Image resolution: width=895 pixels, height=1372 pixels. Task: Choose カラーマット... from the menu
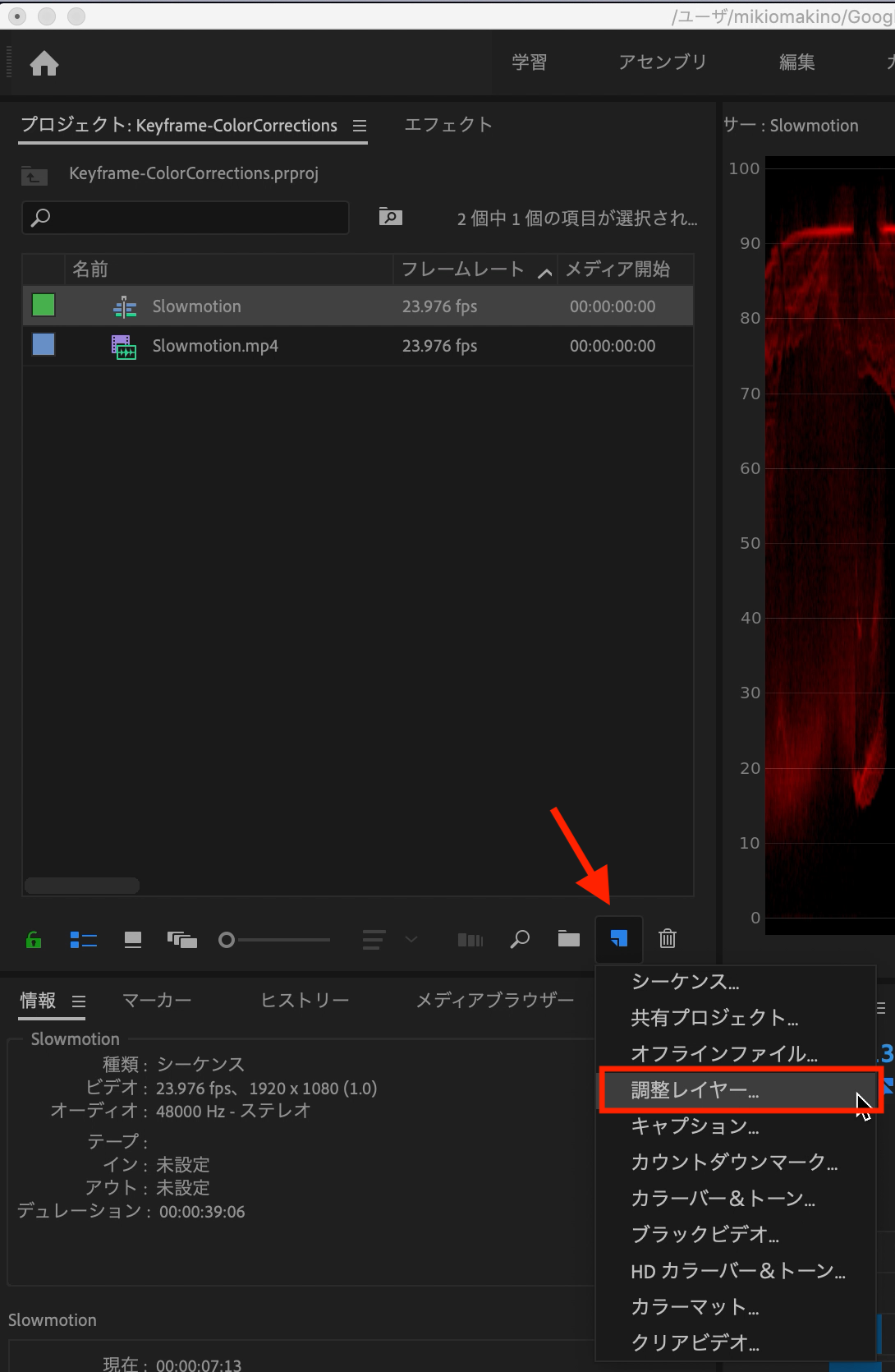pos(736,1307)
